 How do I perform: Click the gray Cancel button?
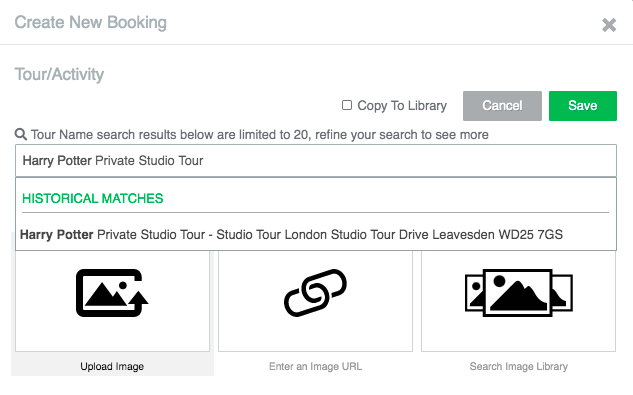(x=502, y=106)
